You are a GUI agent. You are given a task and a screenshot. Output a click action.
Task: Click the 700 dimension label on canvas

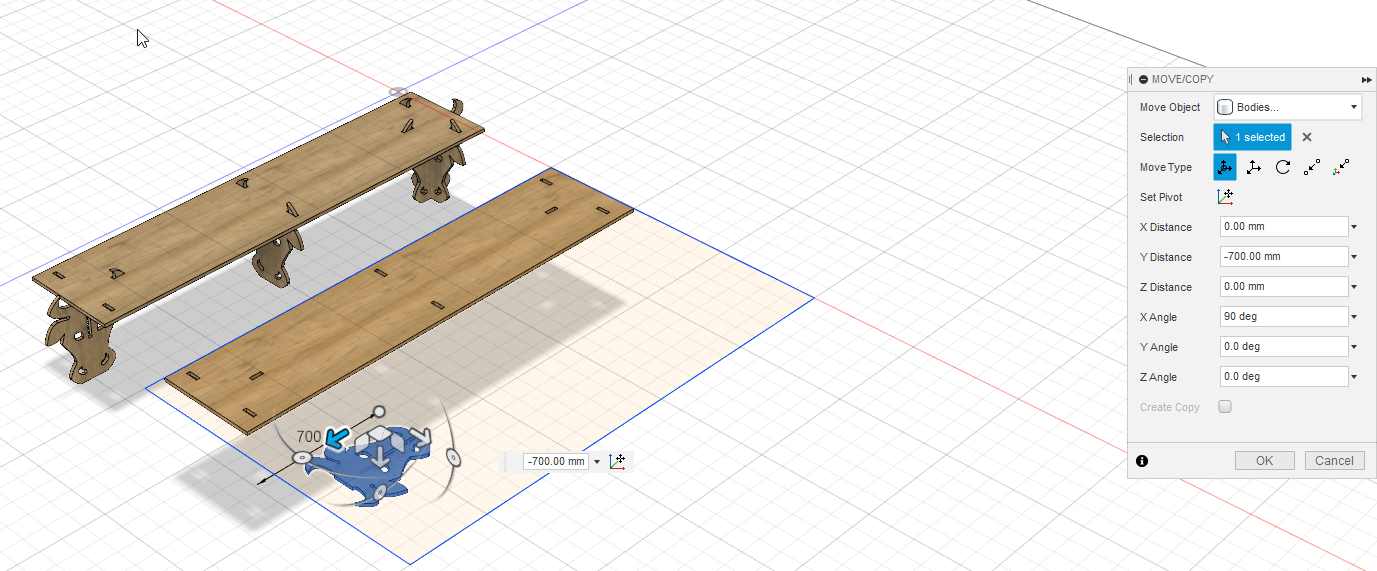click(x=309, y=437)
